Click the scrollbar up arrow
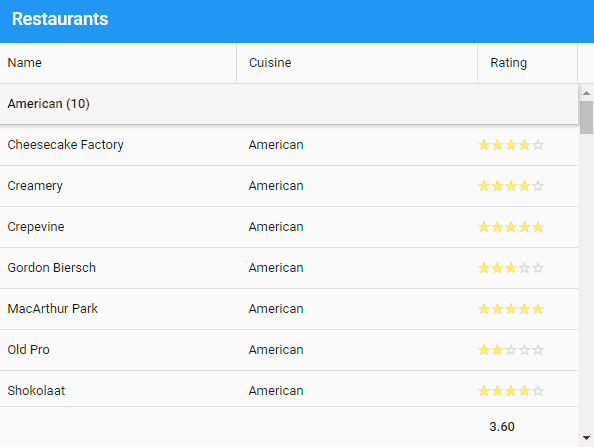 click(x=586, y=93)
